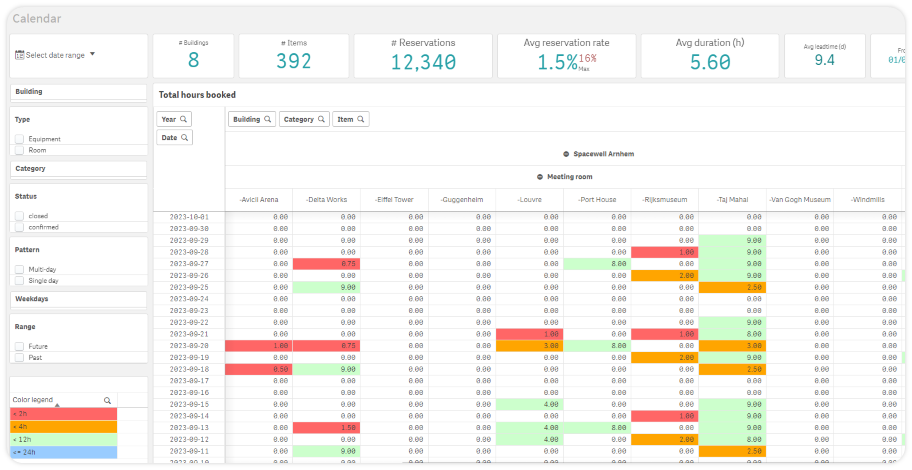Click the Color legend search icon

[108, 400]
